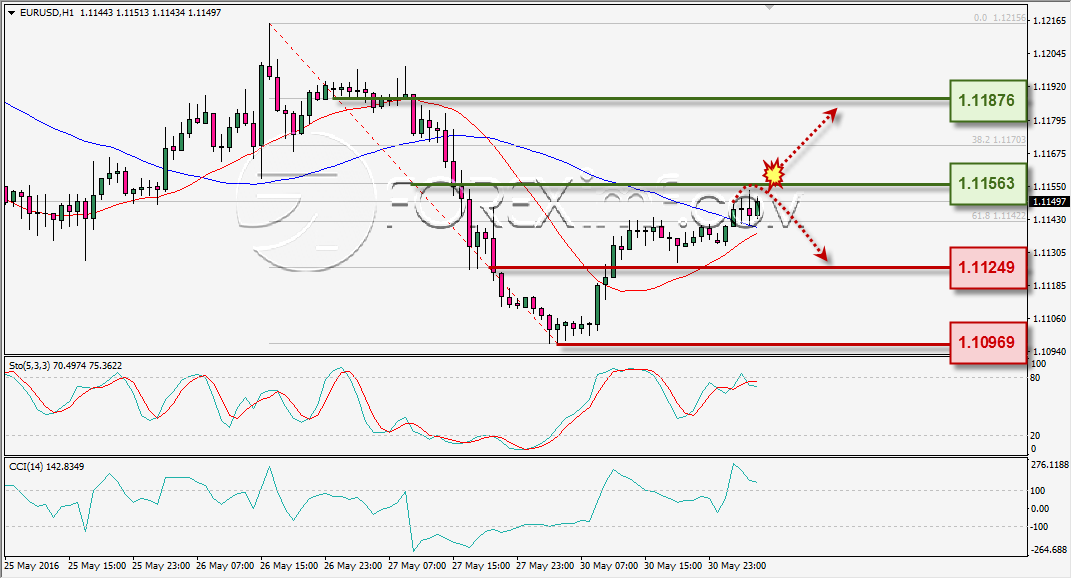Click price axis value 1.12165
The image size is (1072, 579).
[x=1049, y=21]
